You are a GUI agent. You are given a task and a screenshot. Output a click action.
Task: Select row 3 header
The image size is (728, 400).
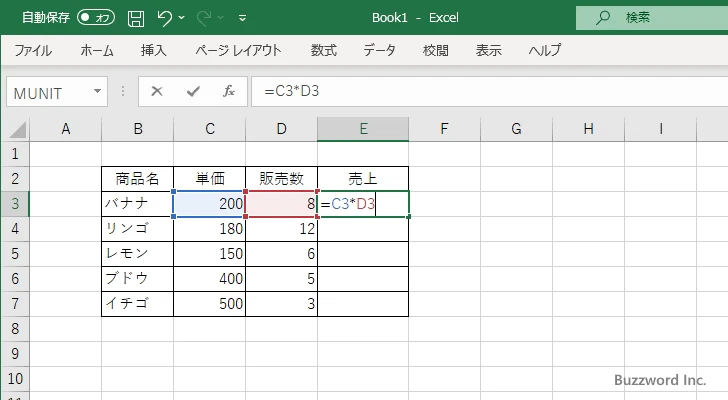tap(15, 204)
